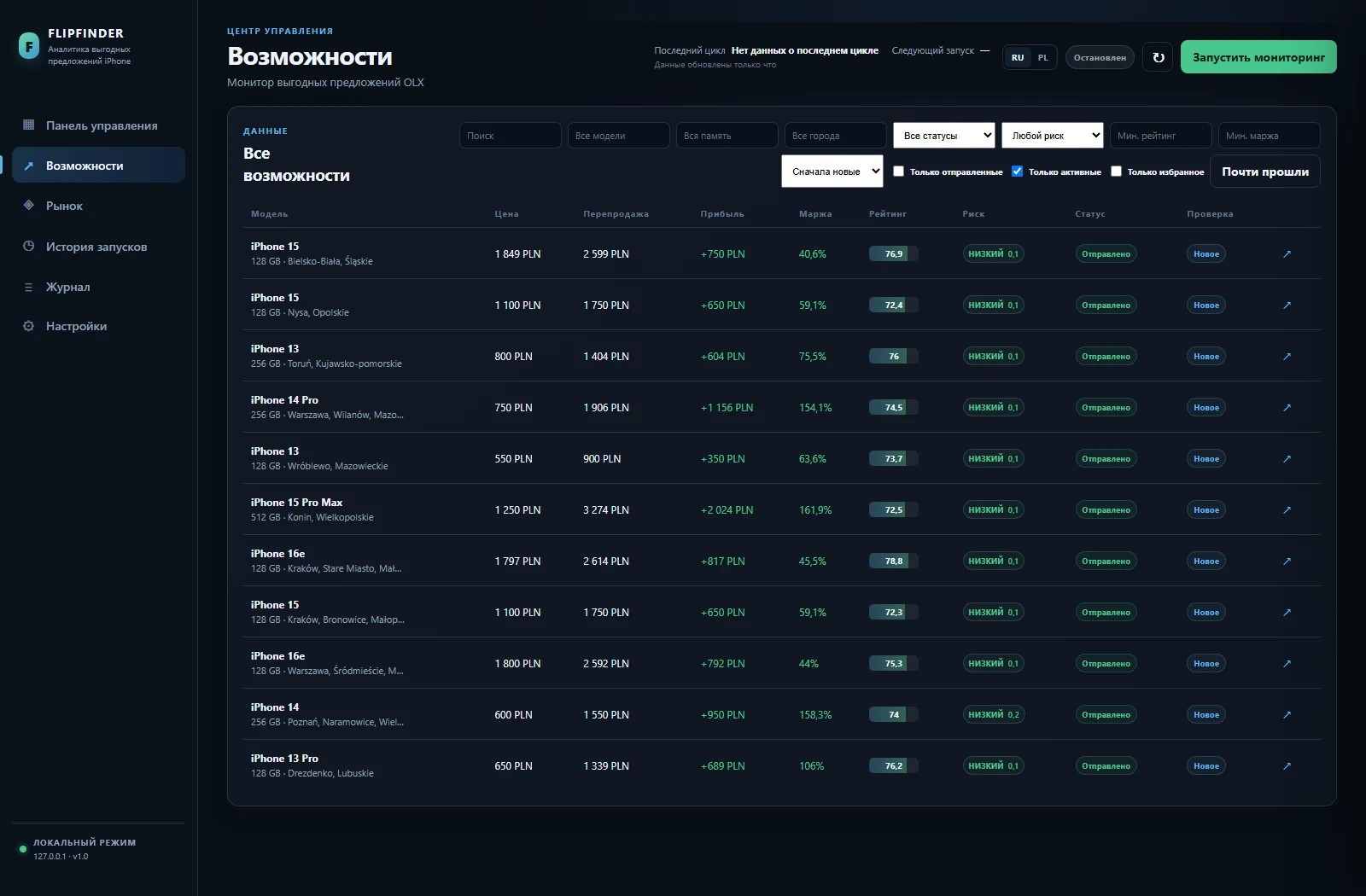Open the Любой риск dropdown
Image resolution: width=1366 pixels, height=896 pixels.
click(x=1053, y=135)
